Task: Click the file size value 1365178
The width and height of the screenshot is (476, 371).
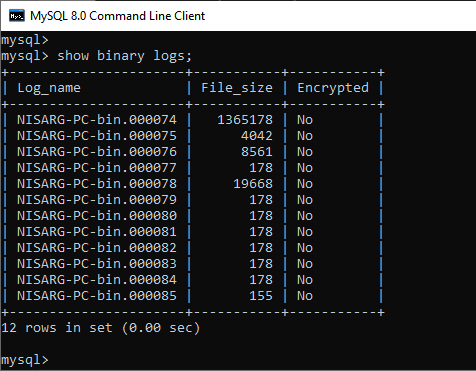Action: coord(245,120)
